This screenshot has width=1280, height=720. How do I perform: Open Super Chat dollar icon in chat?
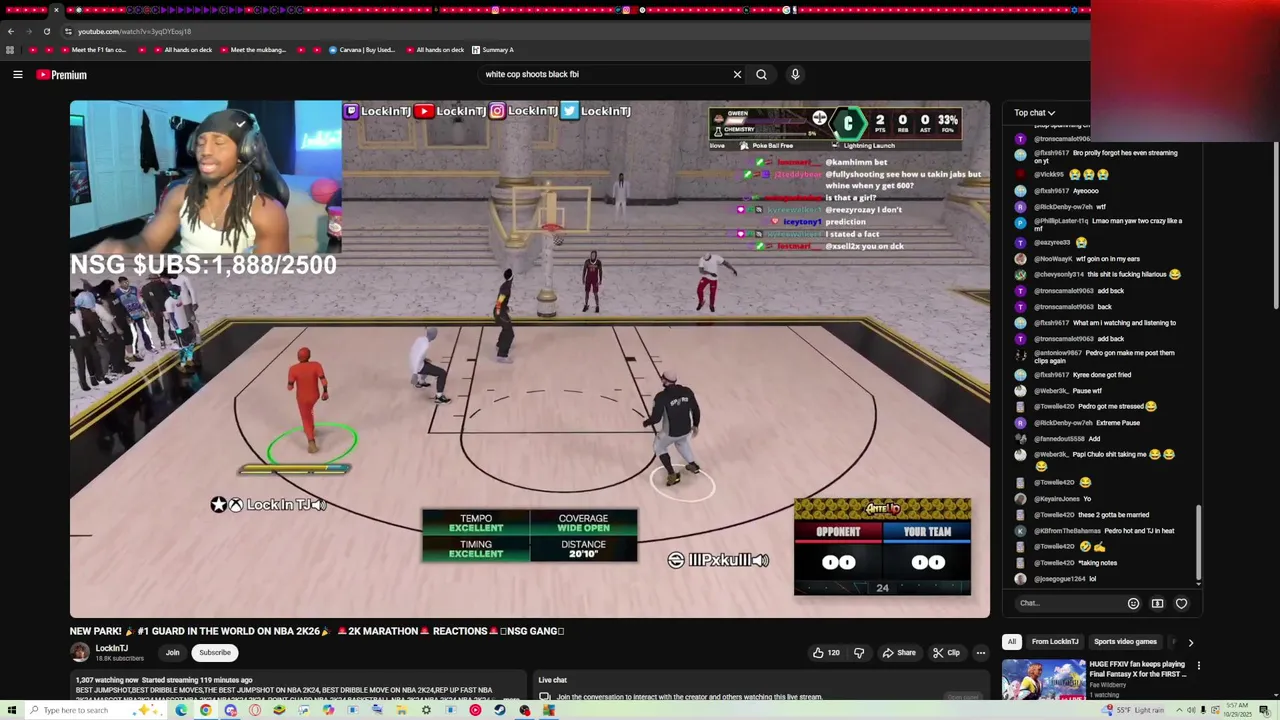(1157, 603)
